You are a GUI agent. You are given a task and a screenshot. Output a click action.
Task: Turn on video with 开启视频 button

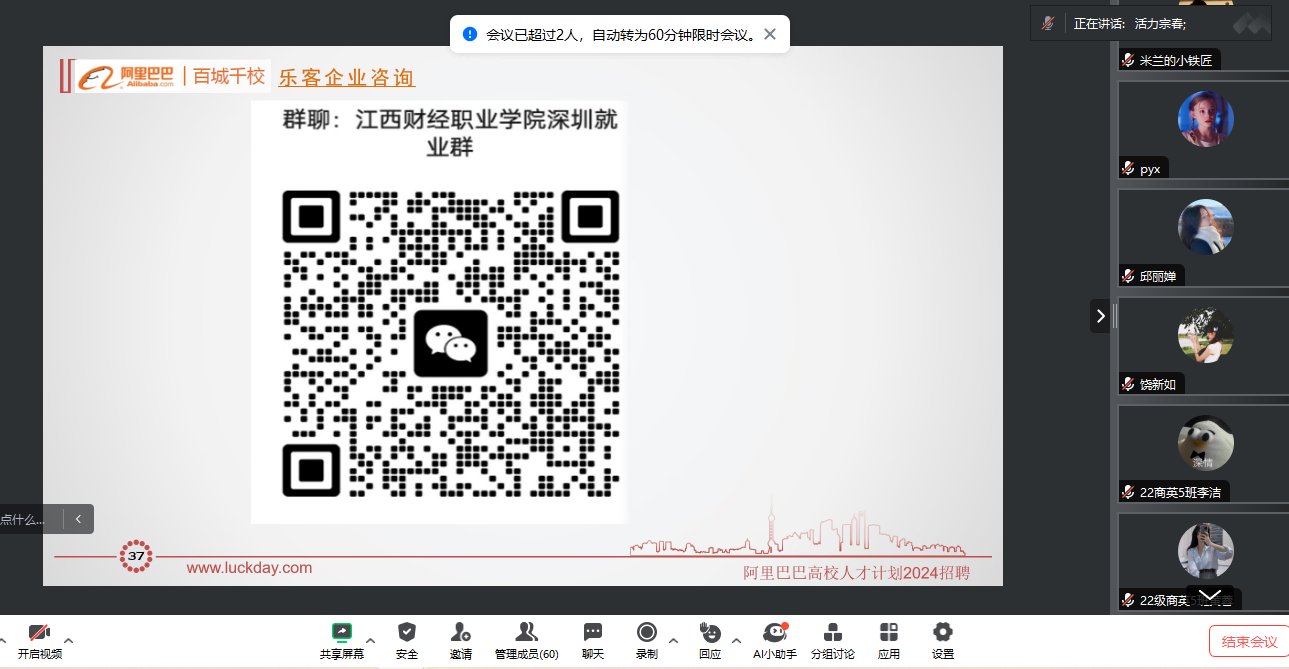(39, 639)
